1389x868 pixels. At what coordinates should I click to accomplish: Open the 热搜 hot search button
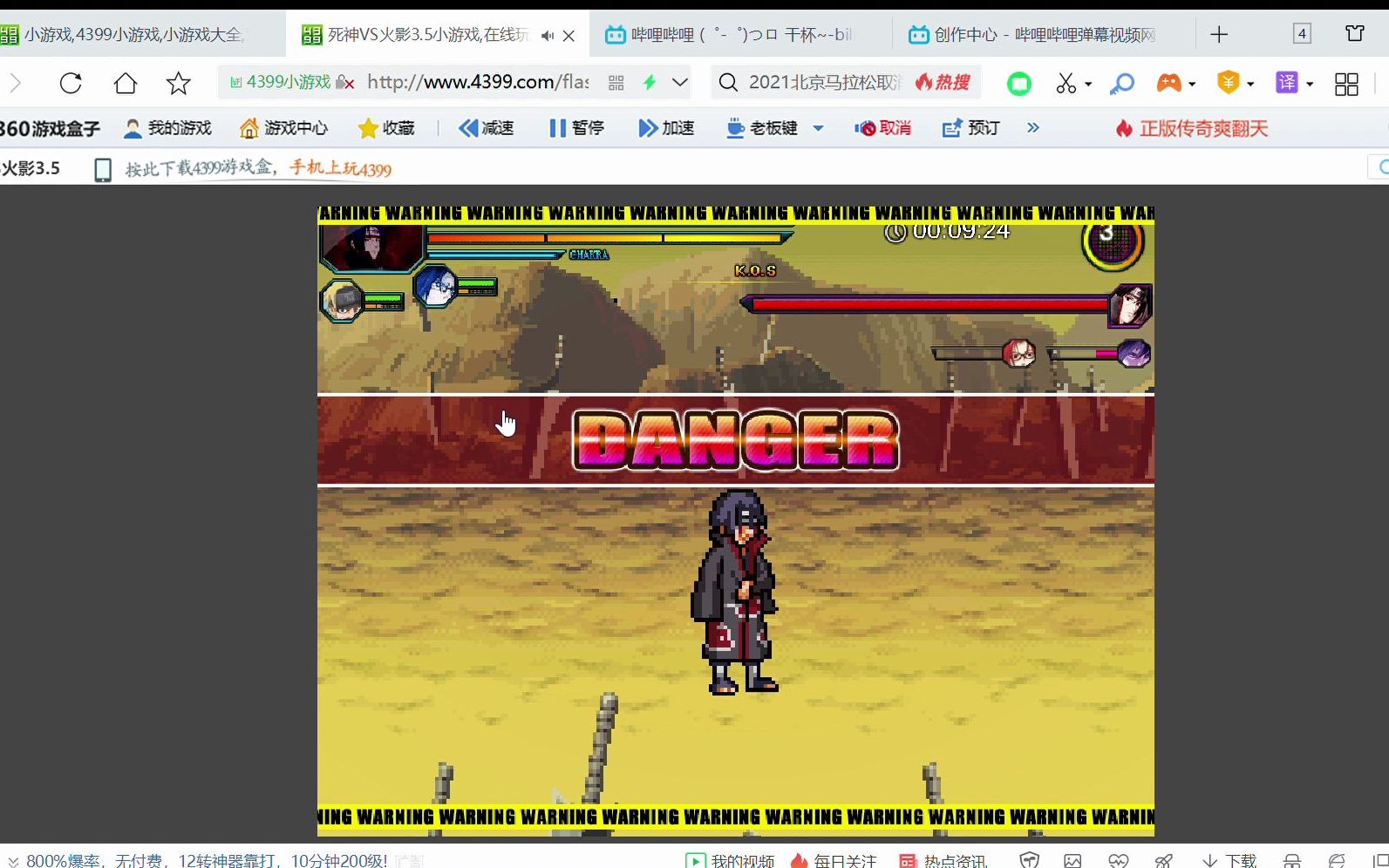point(943,83)
